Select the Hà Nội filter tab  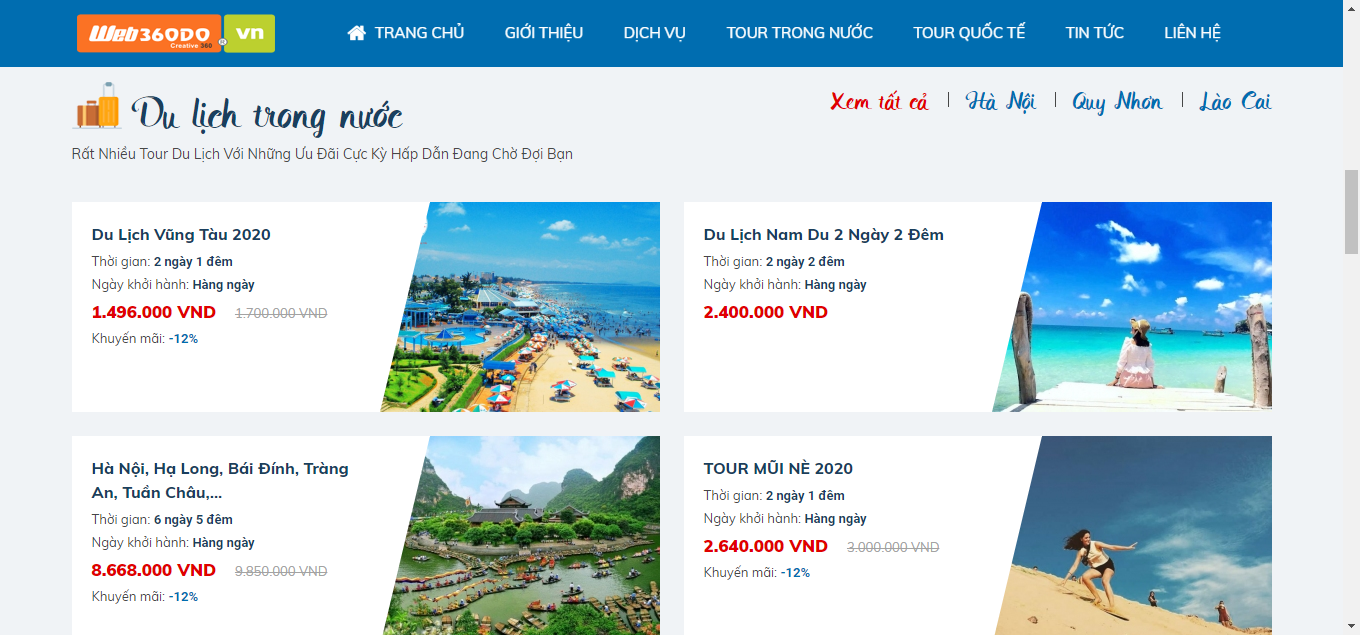pos(1001,102)
